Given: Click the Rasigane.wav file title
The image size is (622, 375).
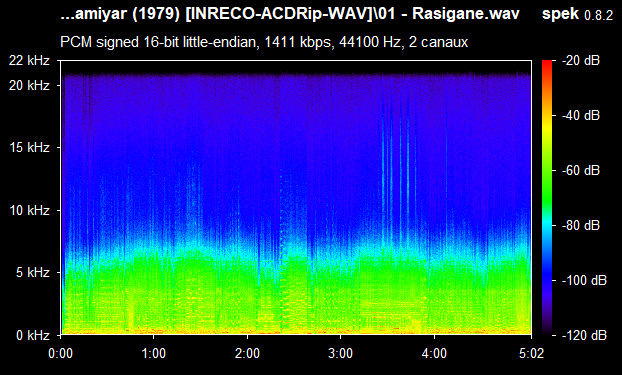Looking at the screenshot, I should 290,14.
